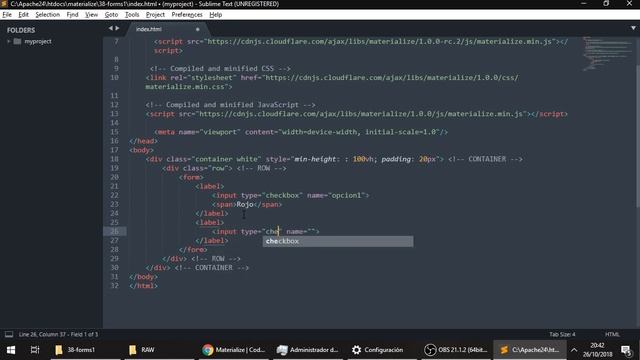Open the Selection menu
The height and width of the screenshot is (360, 640).
pyautogui.click(x=47, y=15)
